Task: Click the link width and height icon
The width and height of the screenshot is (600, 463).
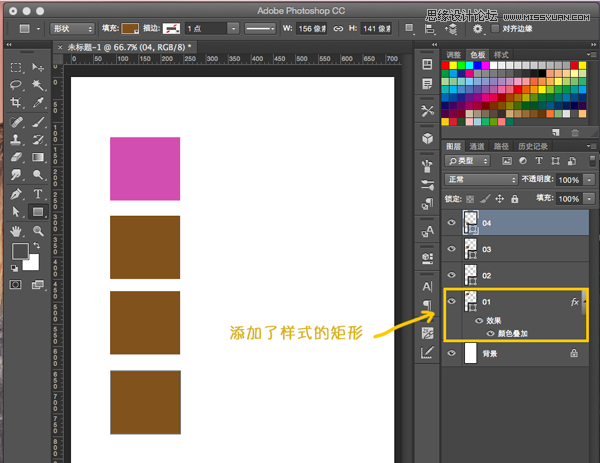Action: point(338,29)
